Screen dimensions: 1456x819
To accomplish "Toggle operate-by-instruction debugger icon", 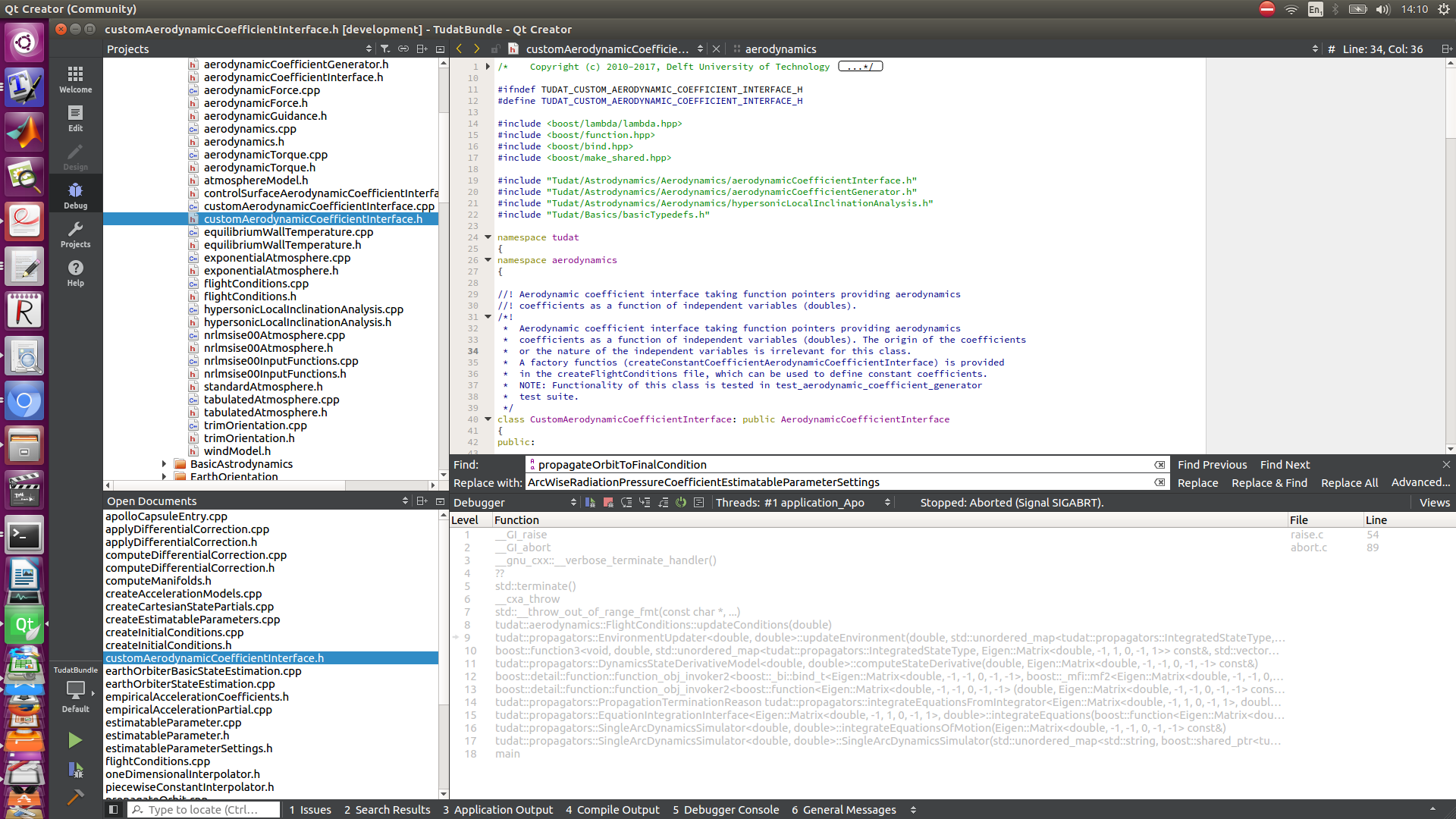I will pos(699,502).
